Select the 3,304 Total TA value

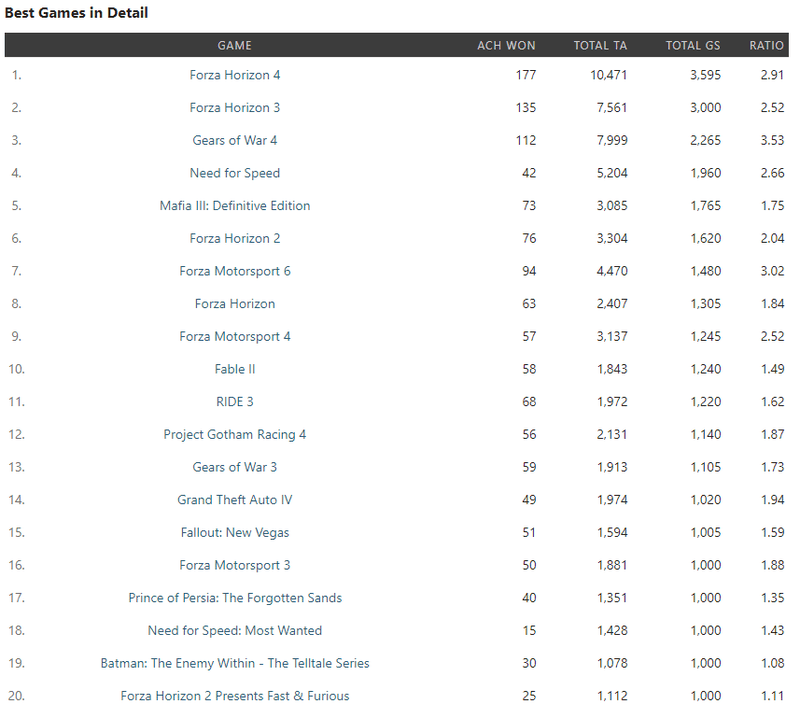point(612,238)
